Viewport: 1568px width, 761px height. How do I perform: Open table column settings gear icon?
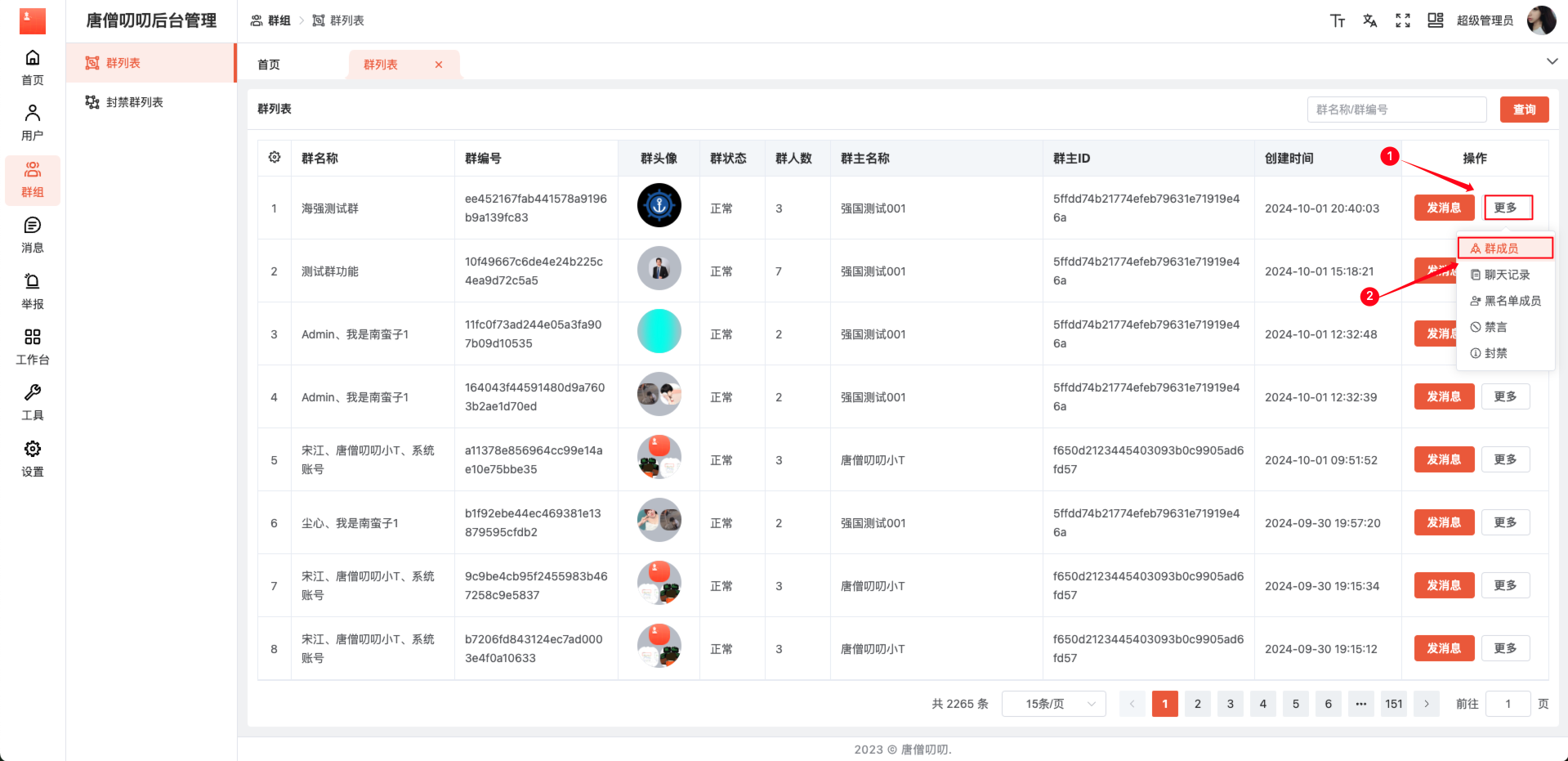coord(275,158)
